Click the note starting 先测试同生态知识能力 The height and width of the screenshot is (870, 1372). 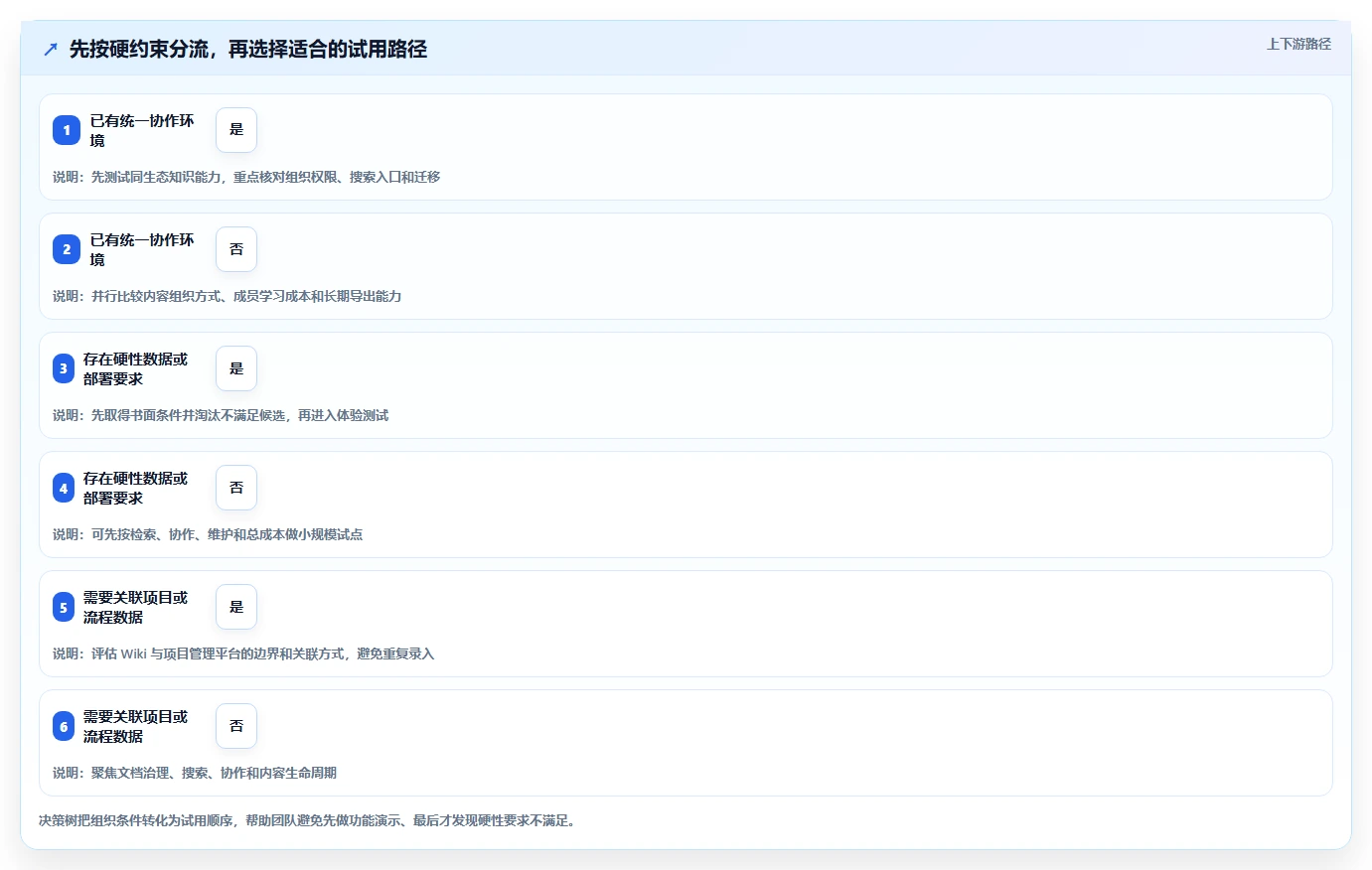(246, 177)
